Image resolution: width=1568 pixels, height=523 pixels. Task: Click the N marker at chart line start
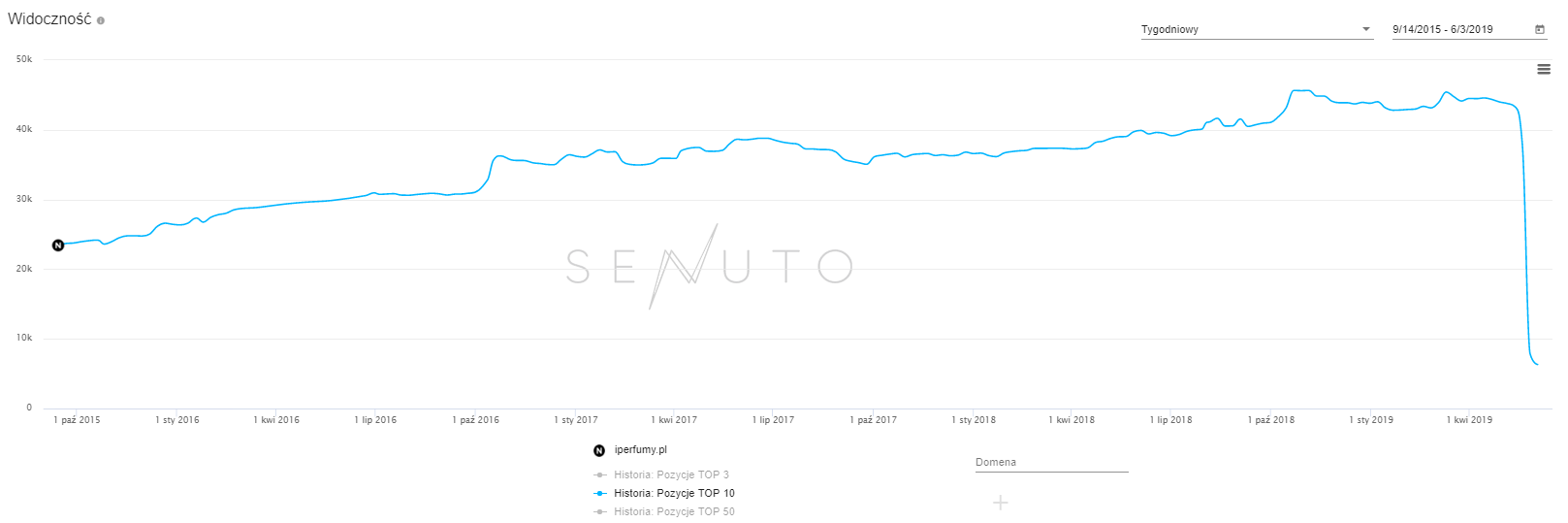[x=58, y=245]
